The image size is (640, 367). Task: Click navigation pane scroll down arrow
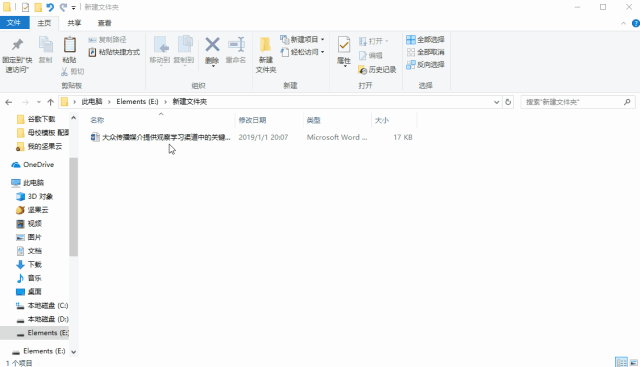coord(73,351)
